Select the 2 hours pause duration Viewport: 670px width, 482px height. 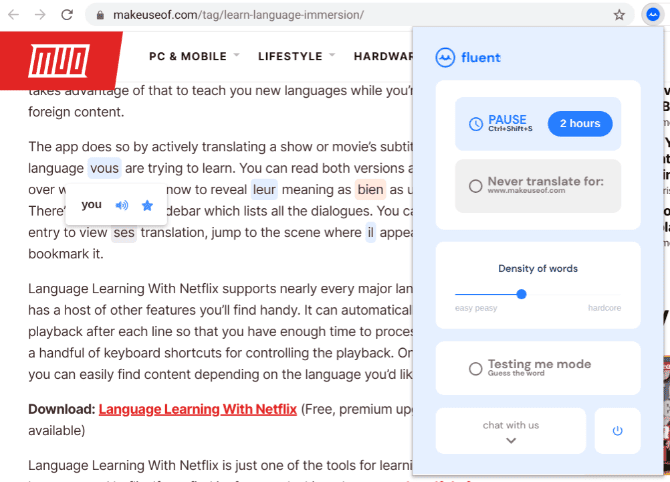pyautogui.click(x=580, y=123)
